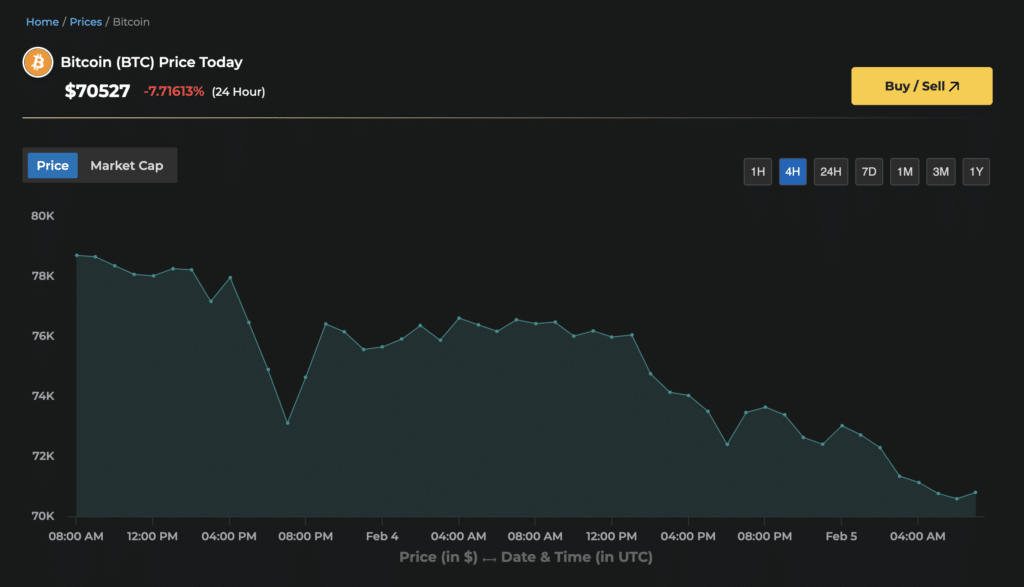This screenshot has height=587, width=1024.
Task: Select the 24H time range
Action: [831, 172]
